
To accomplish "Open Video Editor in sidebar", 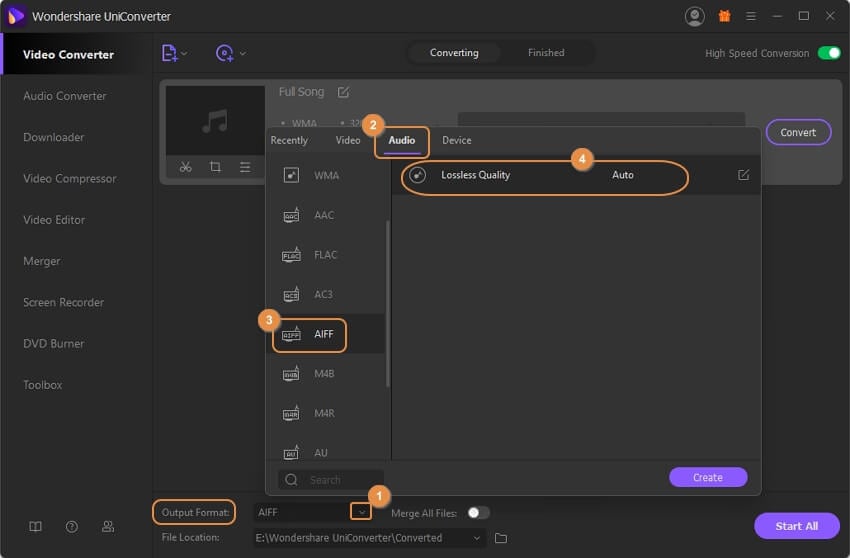I will pos(54,220).
